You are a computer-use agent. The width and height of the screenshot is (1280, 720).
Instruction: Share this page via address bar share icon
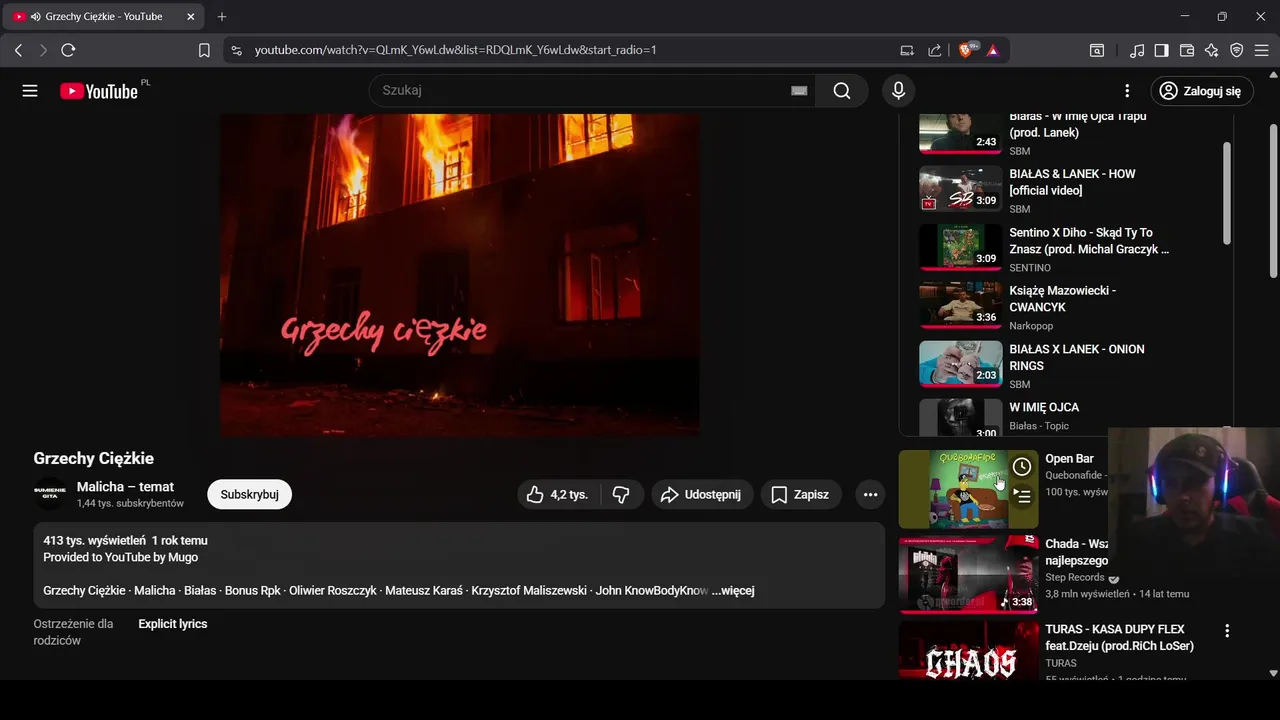(x=935, y=50)
